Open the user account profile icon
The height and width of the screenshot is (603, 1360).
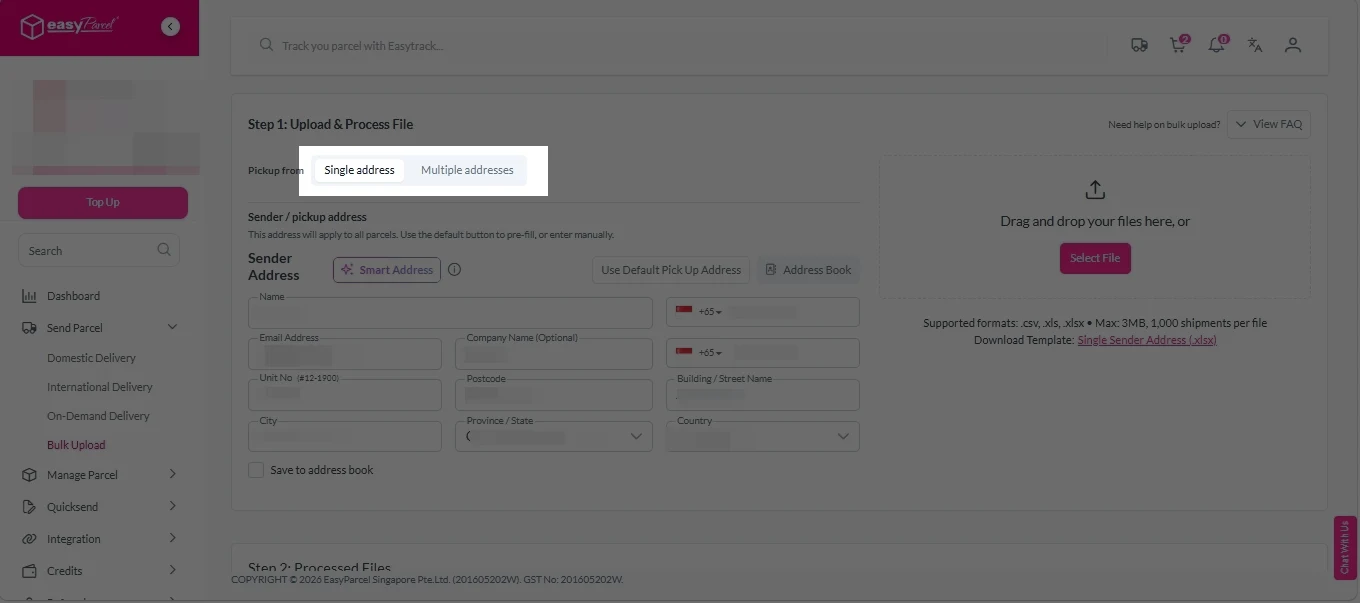pyautogui.click(x=1293, y=45)
